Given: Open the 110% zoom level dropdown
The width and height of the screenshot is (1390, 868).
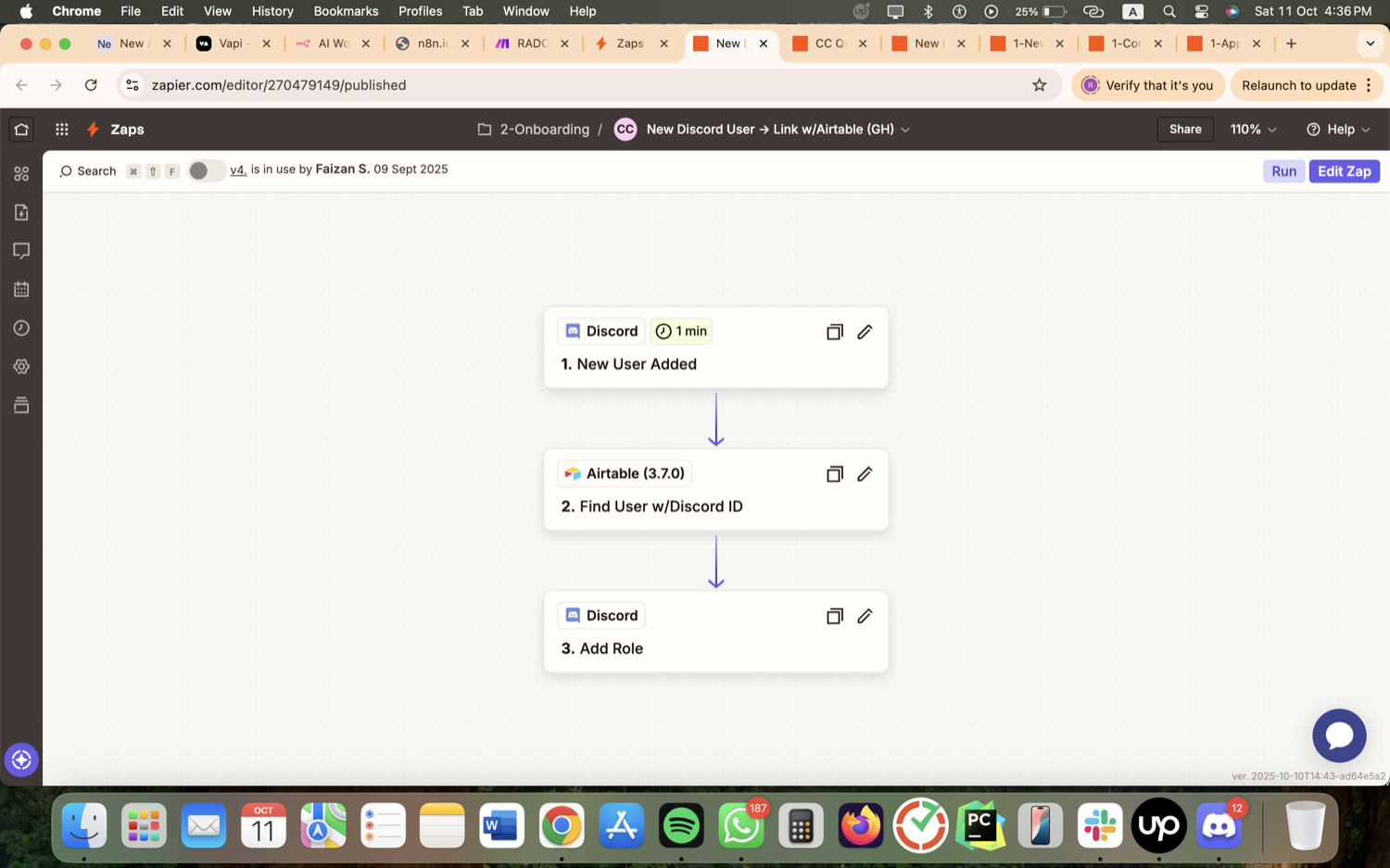Looking at the screenshot, I should click(x=1253, y=130).
